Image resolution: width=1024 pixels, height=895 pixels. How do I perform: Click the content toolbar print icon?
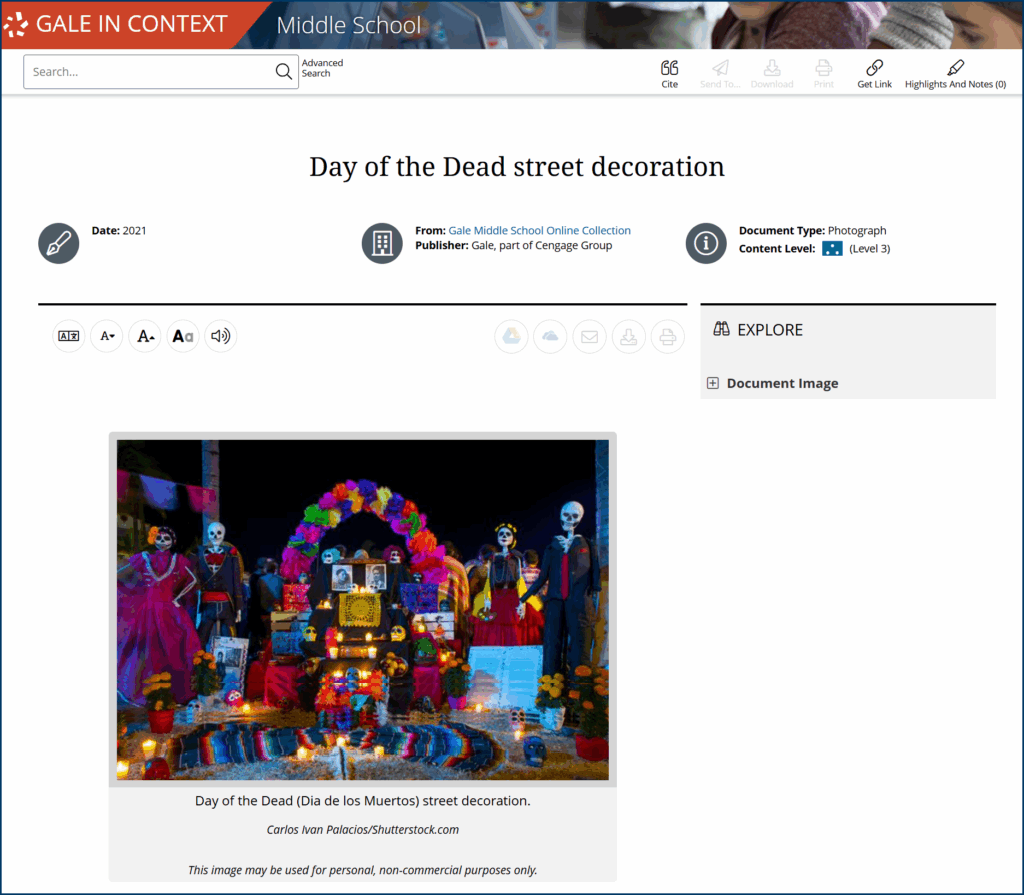coord(667,336)
